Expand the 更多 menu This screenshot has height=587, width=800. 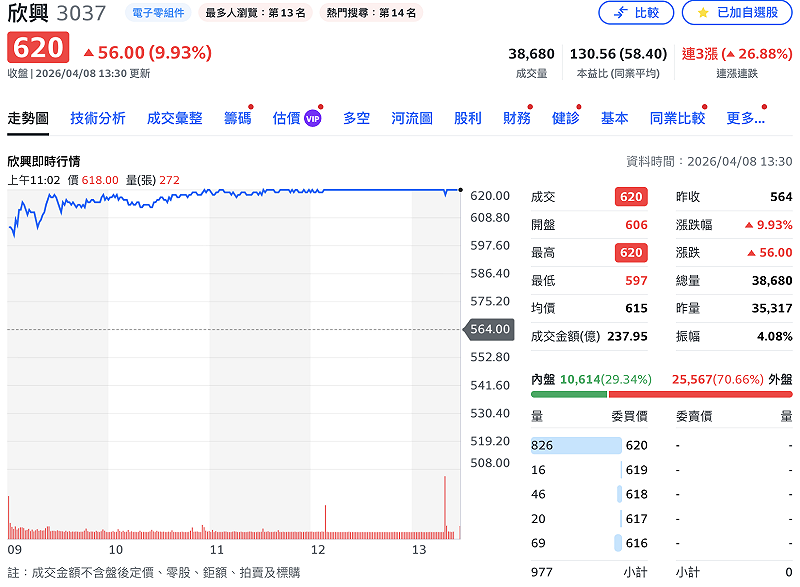point(745,118)
